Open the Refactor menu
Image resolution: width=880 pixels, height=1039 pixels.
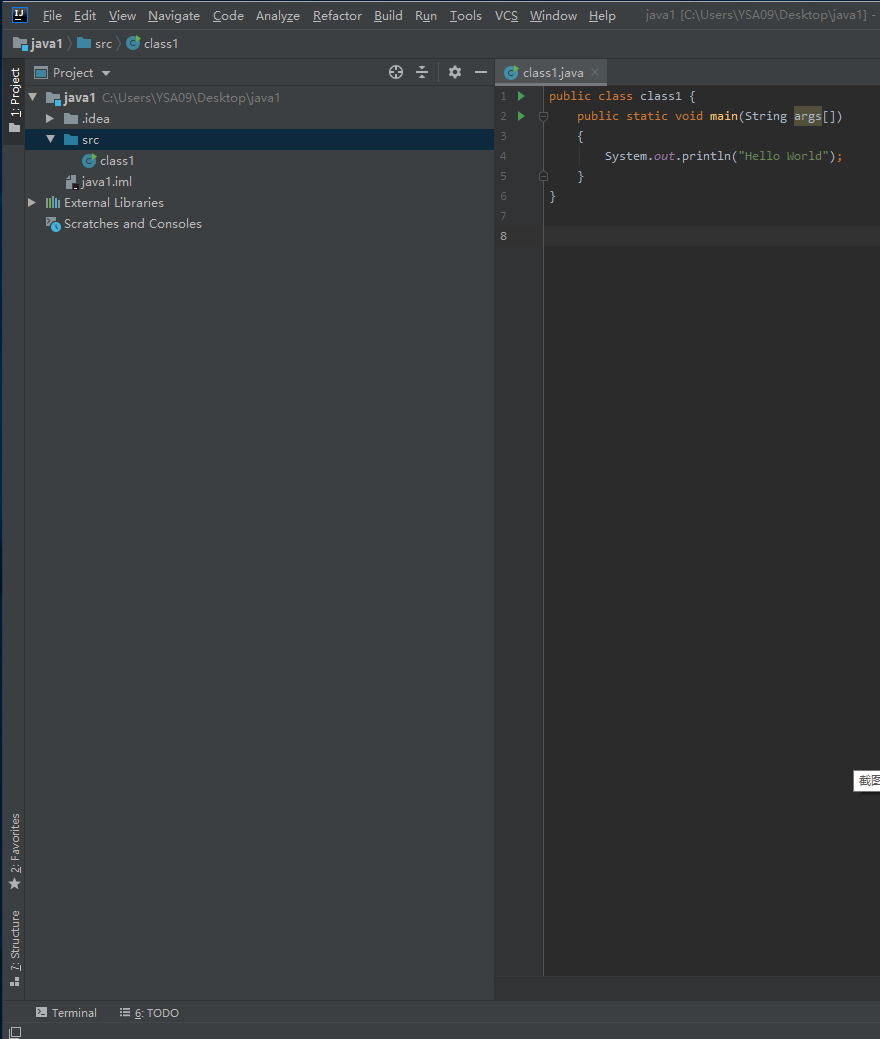tap(337, 15)
